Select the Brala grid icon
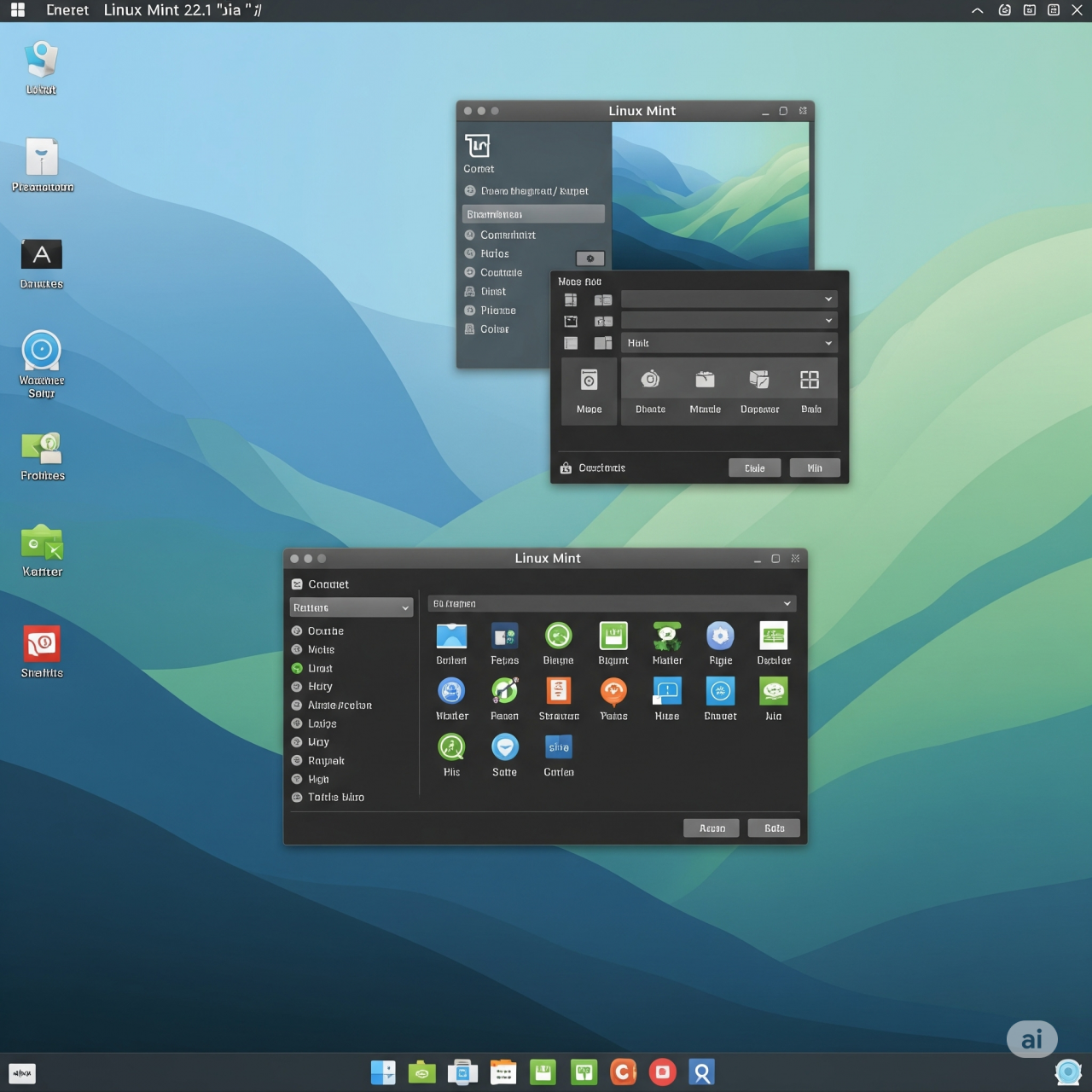 (810, 380)
